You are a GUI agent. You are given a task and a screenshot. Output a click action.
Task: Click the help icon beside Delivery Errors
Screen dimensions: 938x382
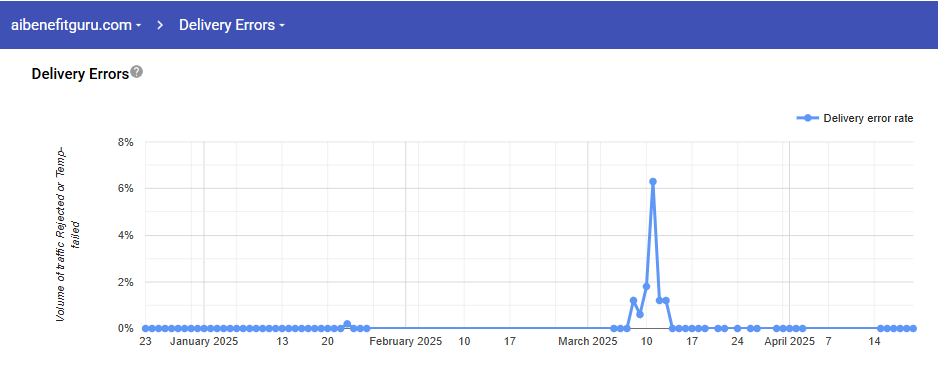(137, 72)
